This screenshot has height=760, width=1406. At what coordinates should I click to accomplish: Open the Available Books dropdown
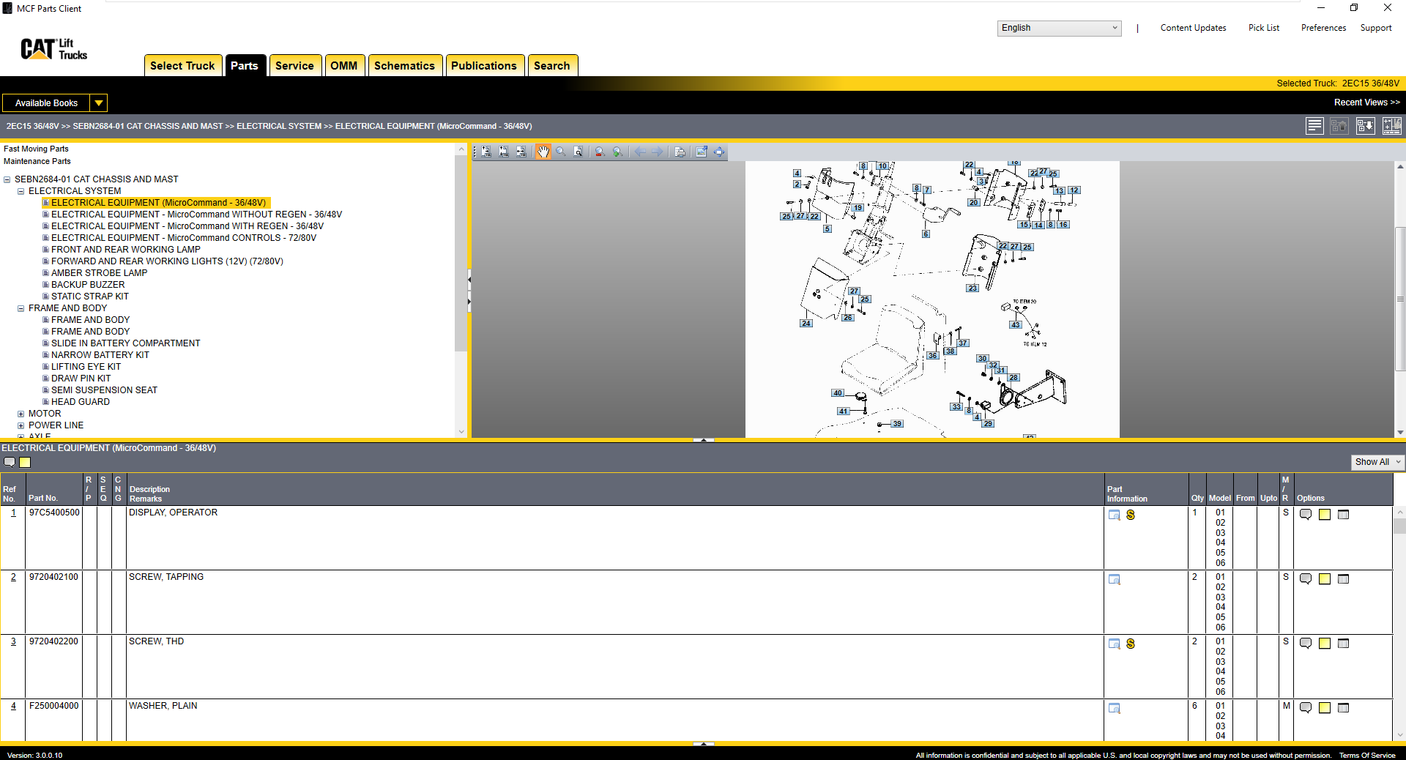[x=98, y=102]
